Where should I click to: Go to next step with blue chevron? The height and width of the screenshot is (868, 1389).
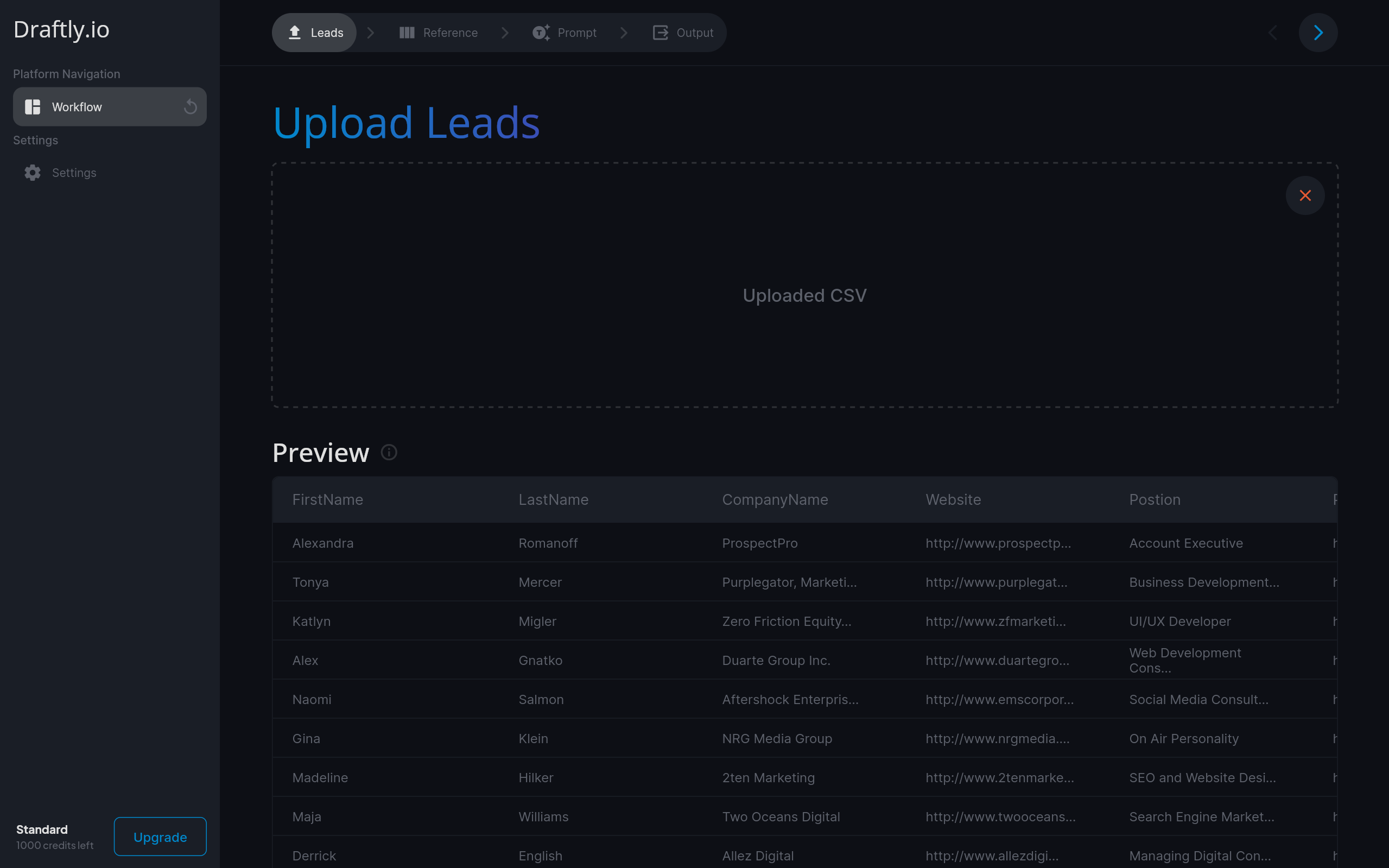coord(1318,33)
